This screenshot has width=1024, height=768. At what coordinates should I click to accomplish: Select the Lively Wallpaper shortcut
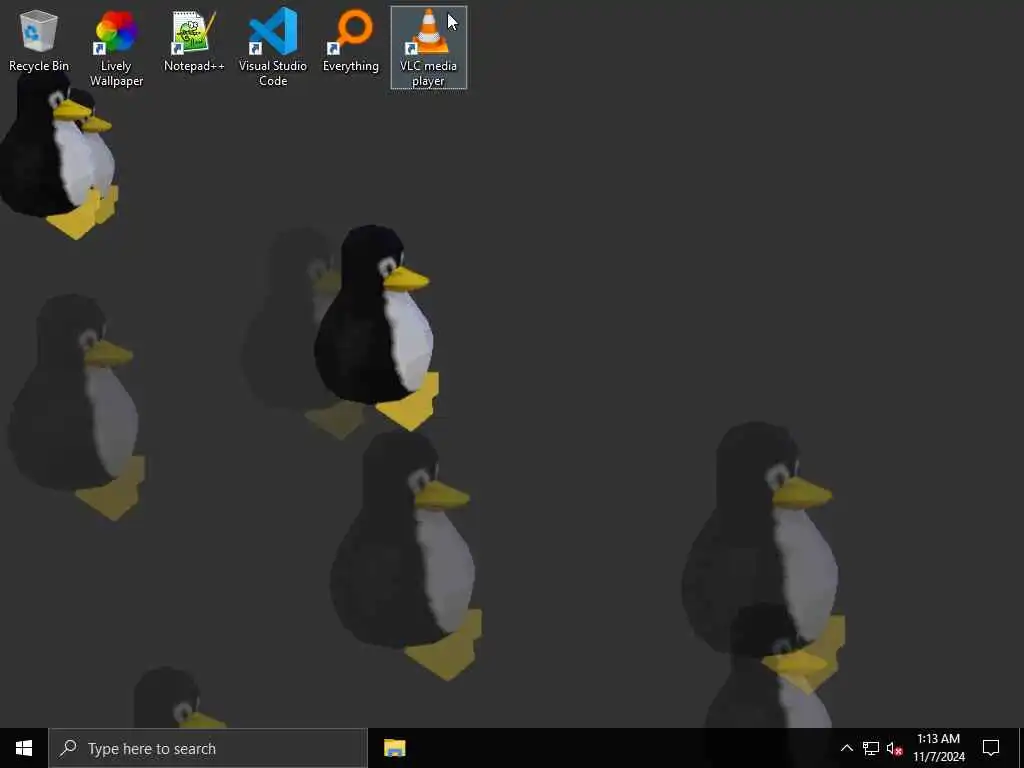(x=116, y=48)
